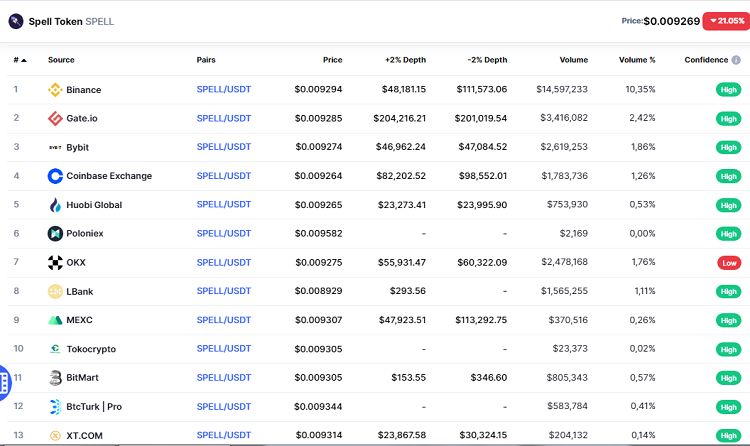
Task: Open the BtcTurk | Pro exchange name
Action: [94, 407]
